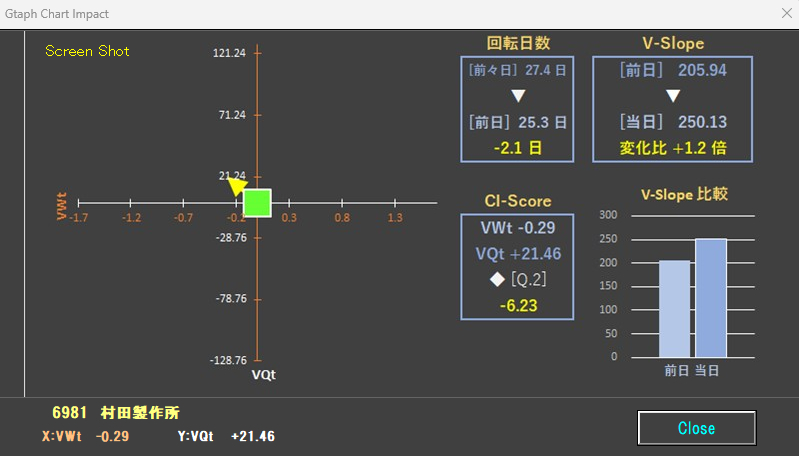Select the green square data point
The image size is (799, 456).
[x=257, y=203]
